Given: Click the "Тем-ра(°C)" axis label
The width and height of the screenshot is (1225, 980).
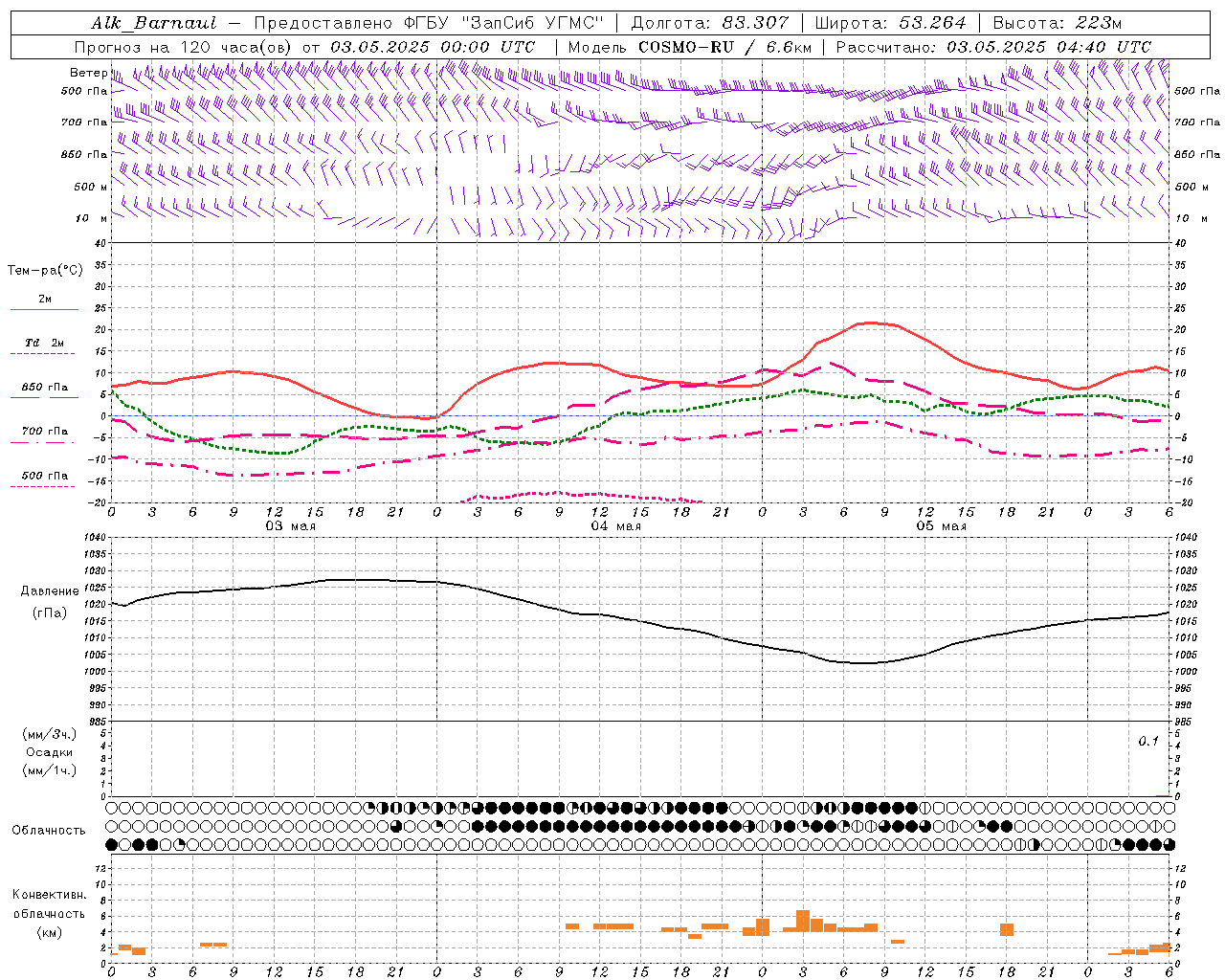Looking at the screenshot, I should (45, 271).
